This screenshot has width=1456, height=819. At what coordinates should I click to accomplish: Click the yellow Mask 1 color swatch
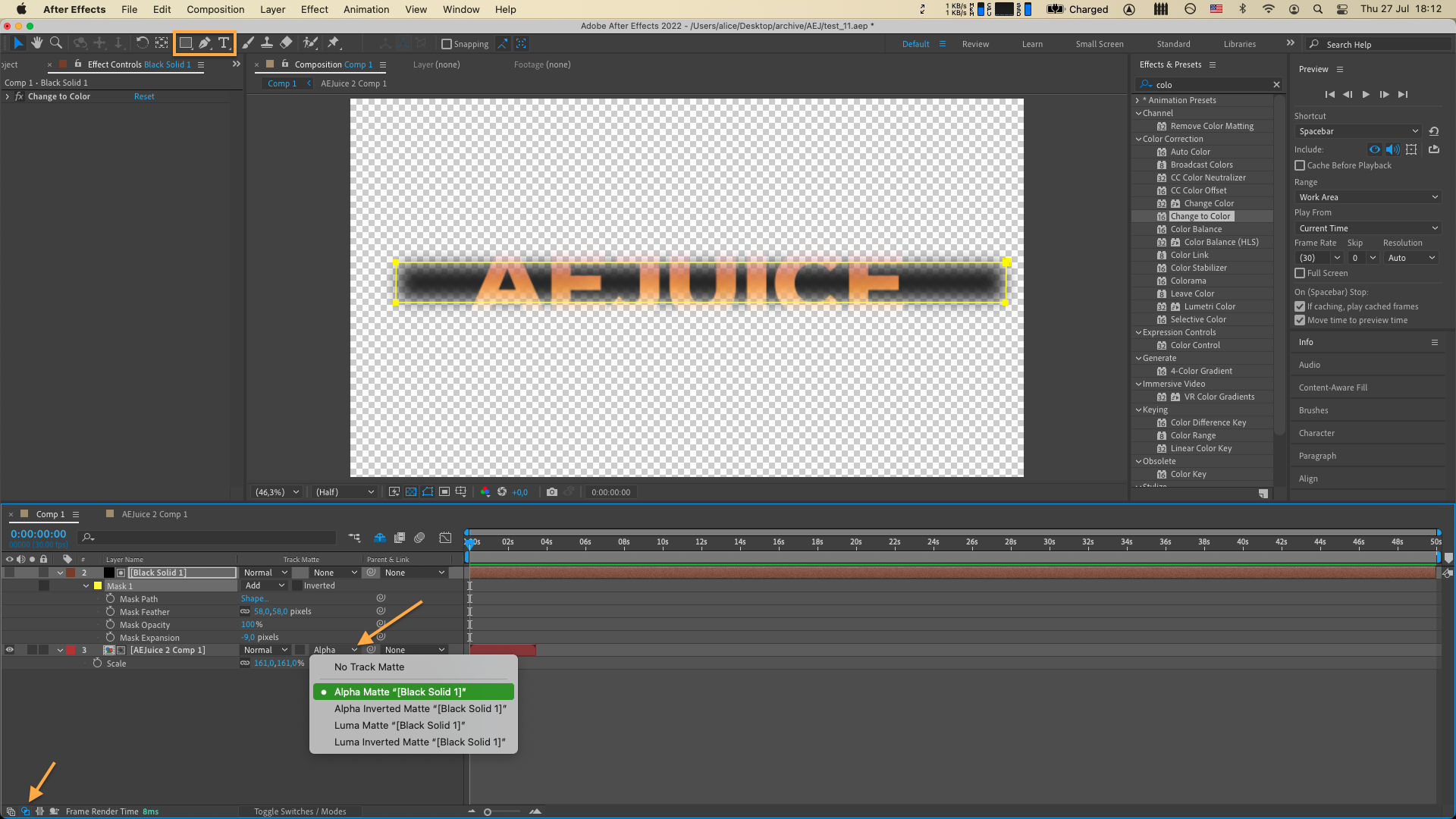(x=98, y=586)
